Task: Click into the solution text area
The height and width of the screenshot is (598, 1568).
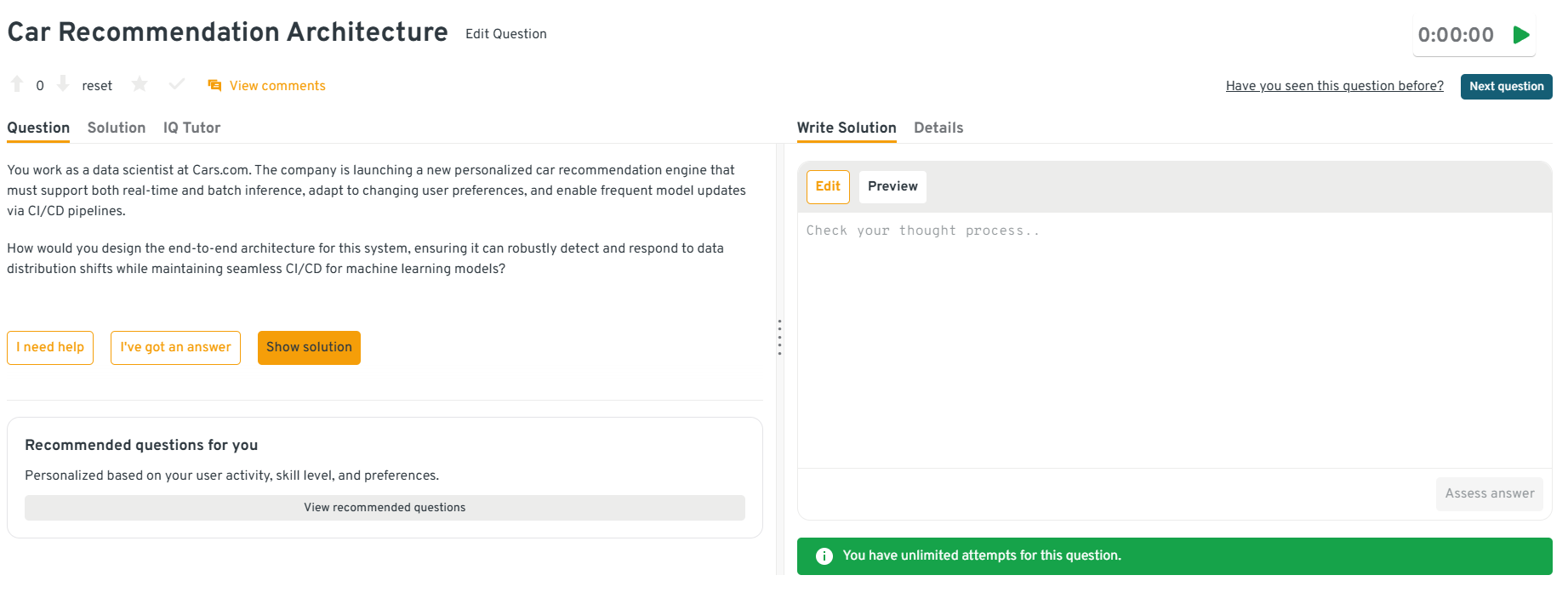Action: [x=1174, y=340]
